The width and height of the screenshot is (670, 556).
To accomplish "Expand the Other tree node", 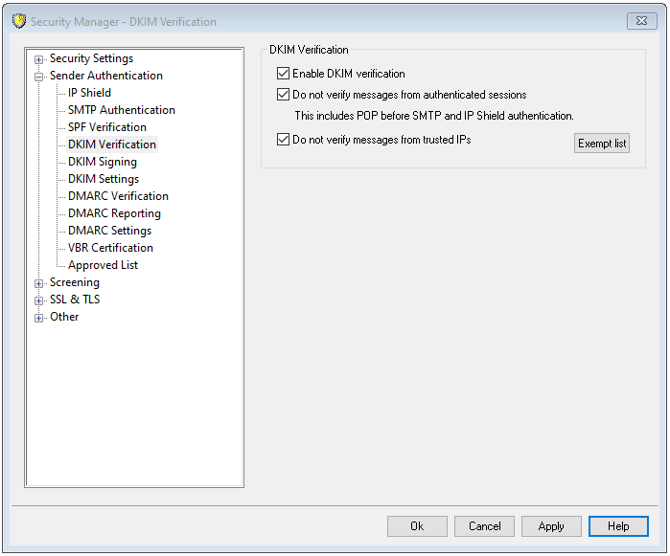I will point(40,318).
